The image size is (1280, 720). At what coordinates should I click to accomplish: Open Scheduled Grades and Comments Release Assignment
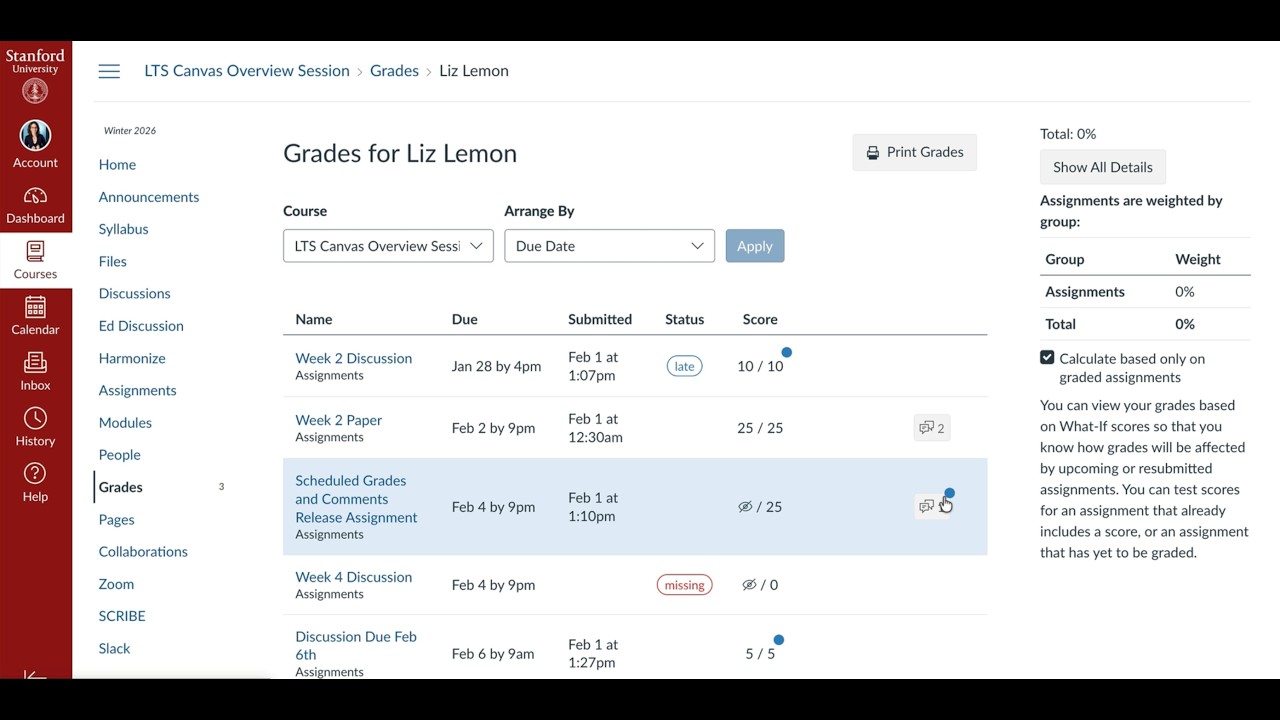point(356,499)
